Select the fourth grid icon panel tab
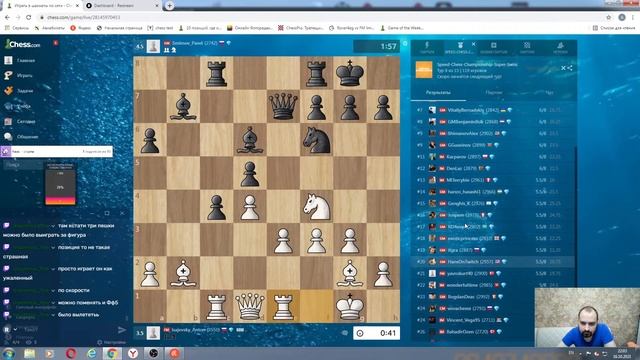Screen dimensions: 640x360 pyautogui.click(x=527, y=47)
